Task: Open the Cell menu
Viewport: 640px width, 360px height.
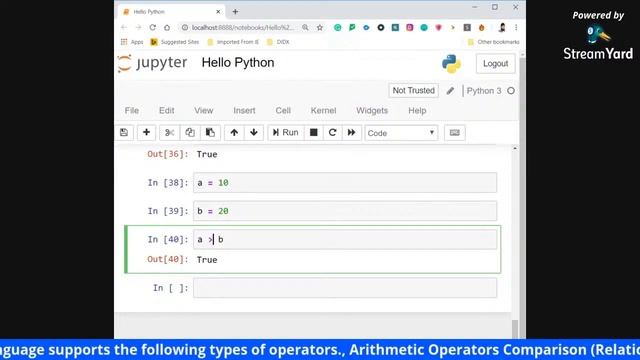Action: pyautogui.click(x=283, y=111)
